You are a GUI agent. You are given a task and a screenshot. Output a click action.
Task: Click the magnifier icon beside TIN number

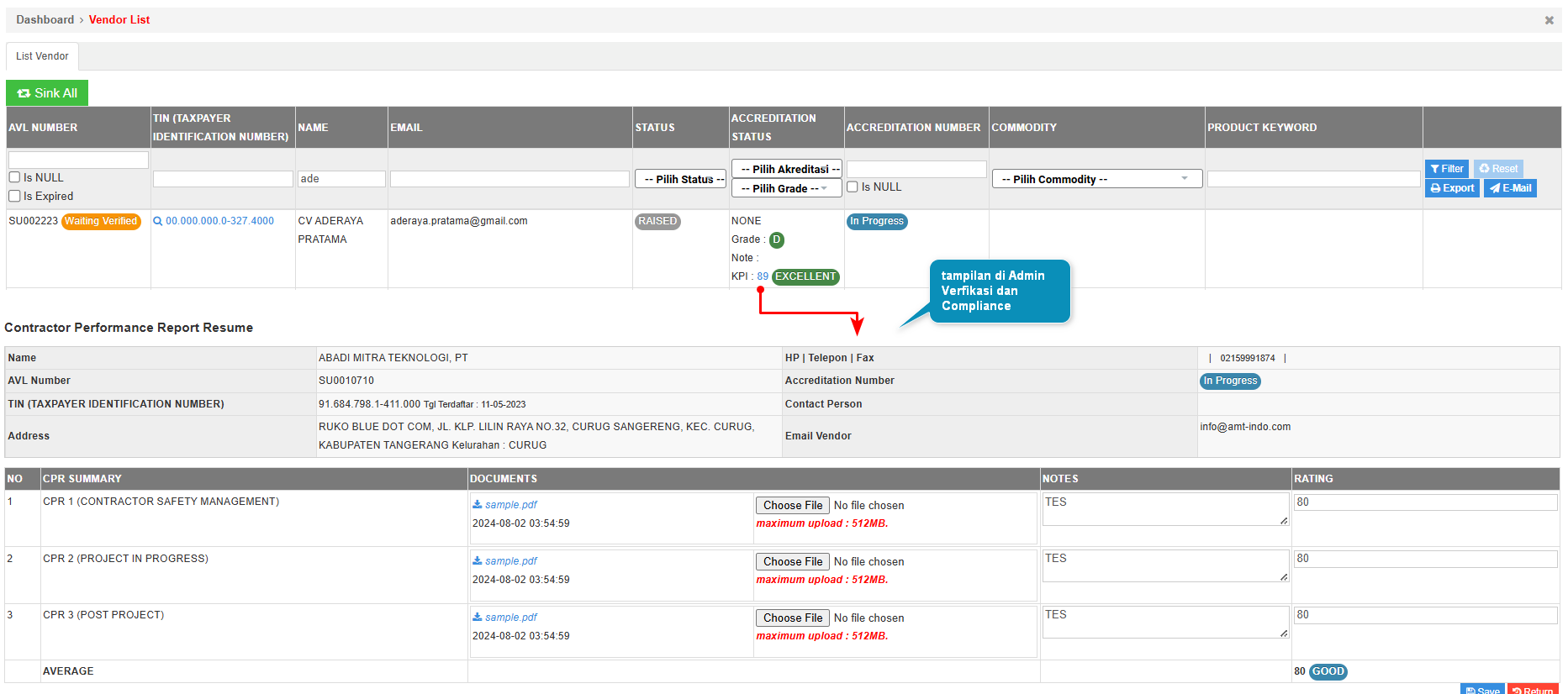tap(157, 222)
